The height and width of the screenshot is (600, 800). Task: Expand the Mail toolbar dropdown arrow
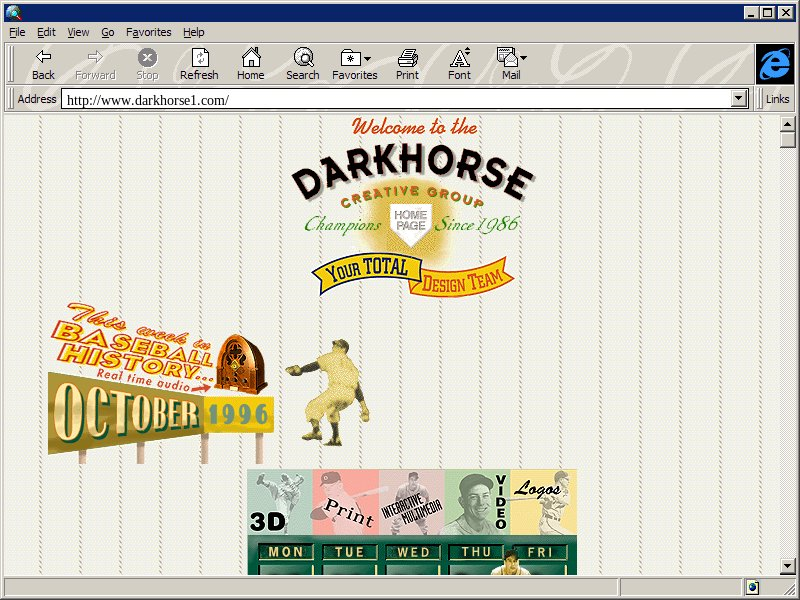click(523, 59)
